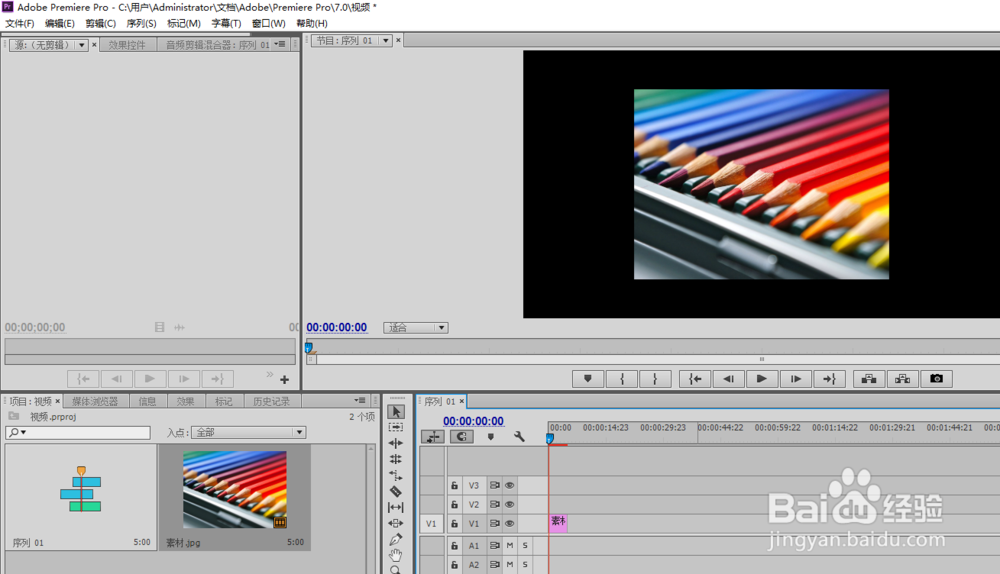This screenshot has width=1000, height=574.
Task: Click the Extract button in Program monitor
Action: tap(902, 379)
